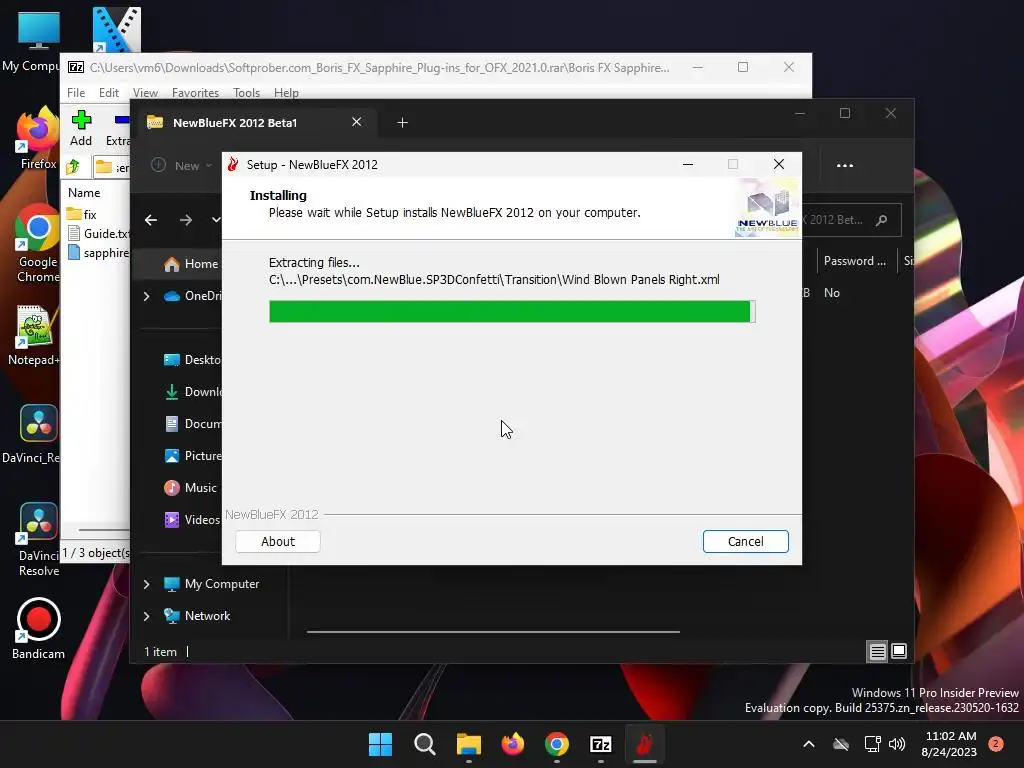Open Videos in Explorer sidebar
1024x768 pixels.
tap(192, 520)
